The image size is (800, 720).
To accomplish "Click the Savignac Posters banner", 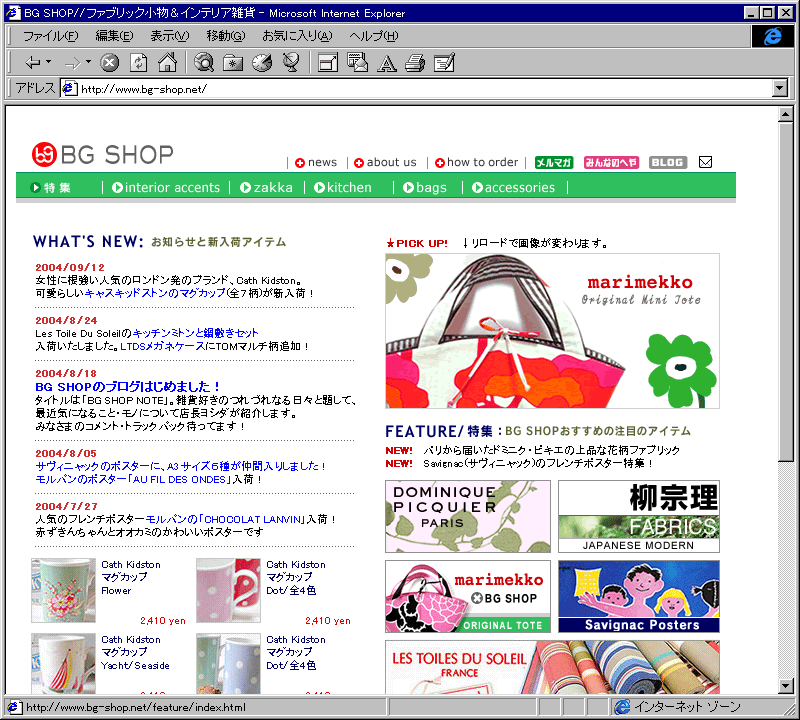I will [639, 597].
